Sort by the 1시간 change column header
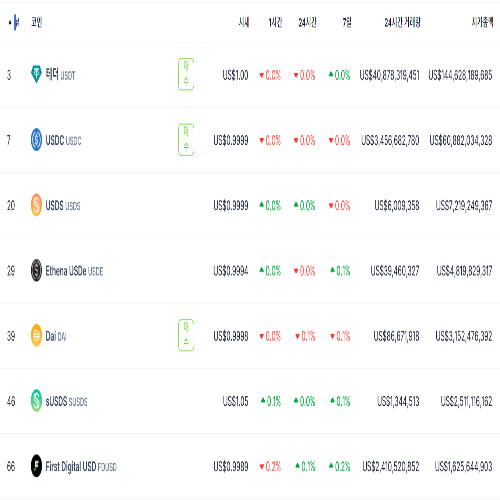This screenshot has width=500, height=500. 275,22
